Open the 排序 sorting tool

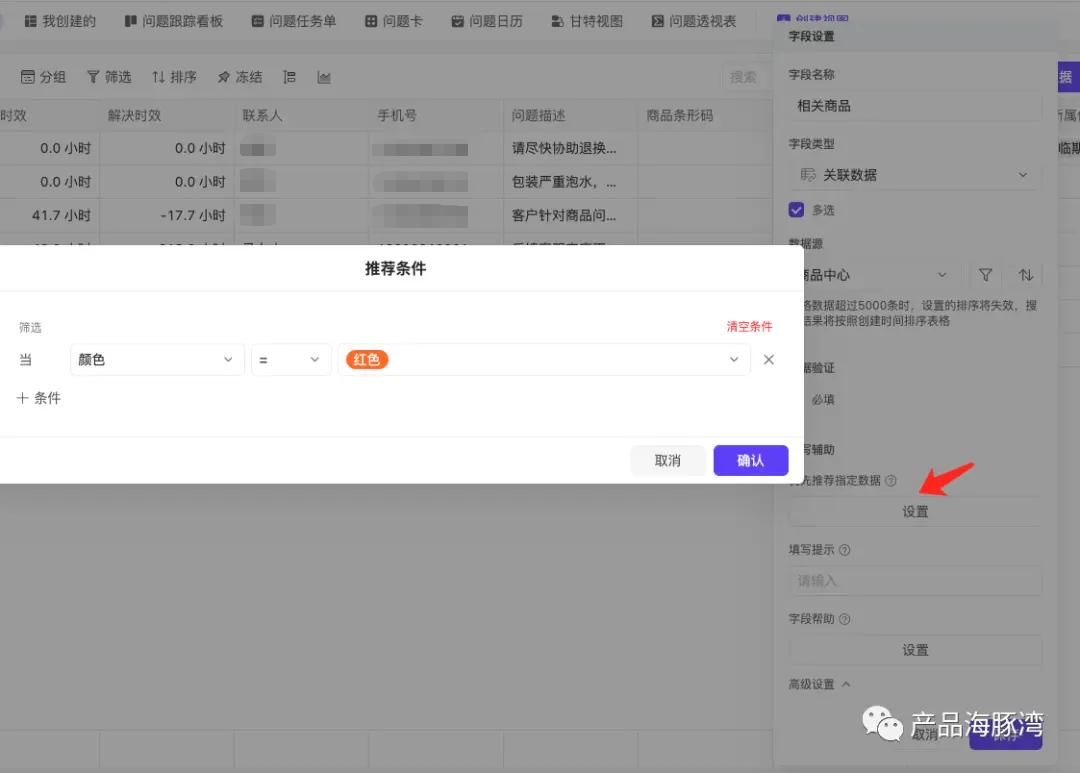[175, 76]
